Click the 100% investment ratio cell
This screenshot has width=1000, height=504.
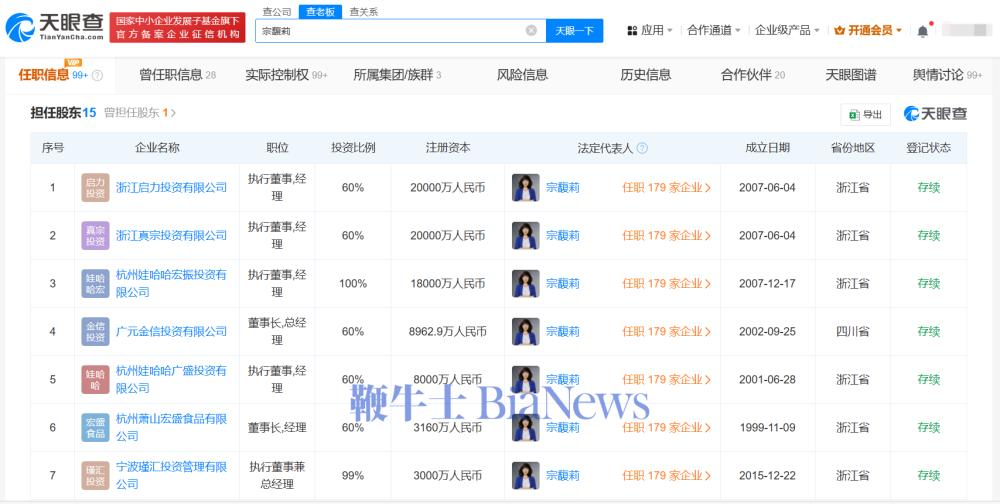(x=353, y=283)
